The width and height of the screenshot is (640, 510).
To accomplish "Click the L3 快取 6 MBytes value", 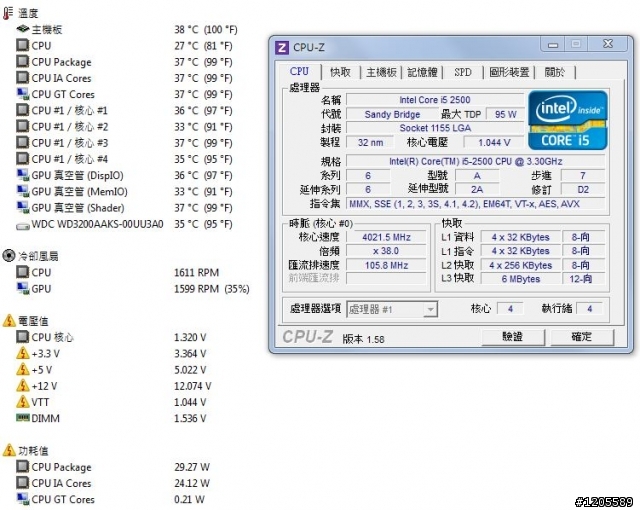I will tap(520, 279).
